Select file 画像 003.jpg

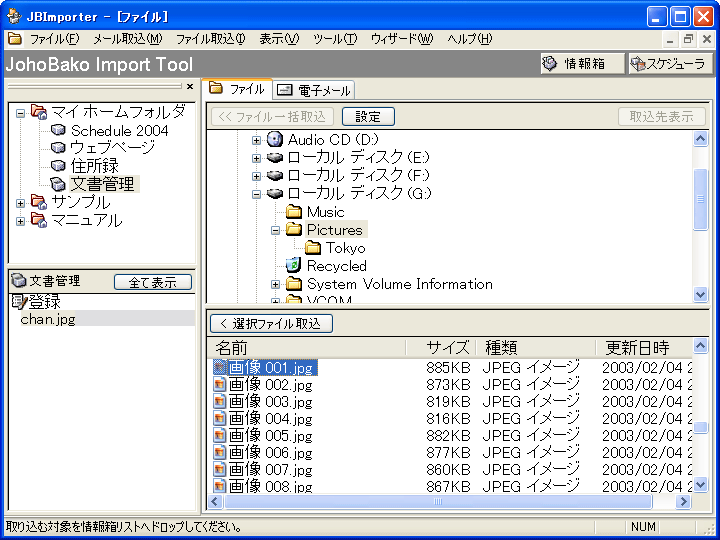270,401
